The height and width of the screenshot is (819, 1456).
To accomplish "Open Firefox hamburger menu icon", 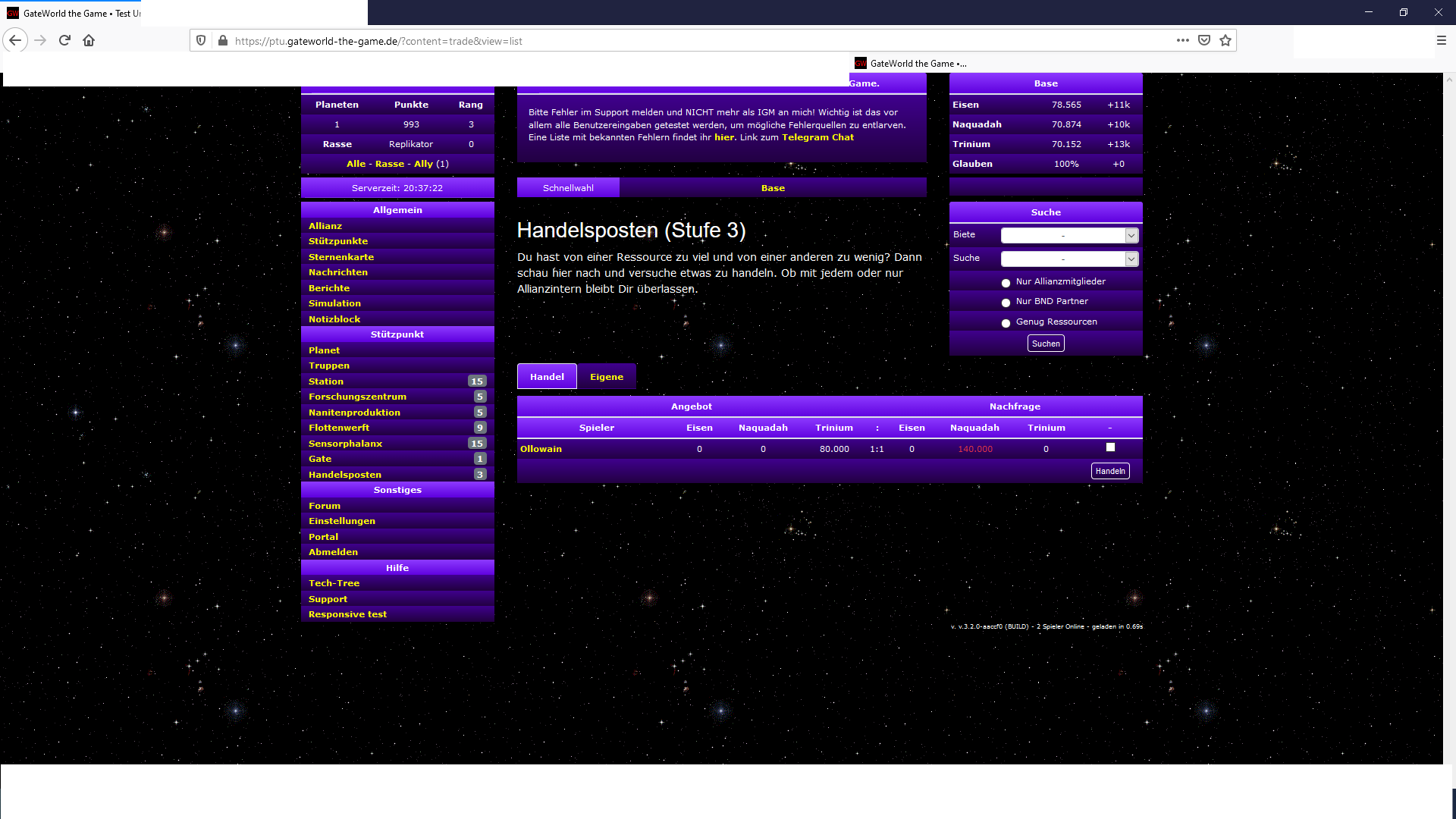I will coord(1441,40).
